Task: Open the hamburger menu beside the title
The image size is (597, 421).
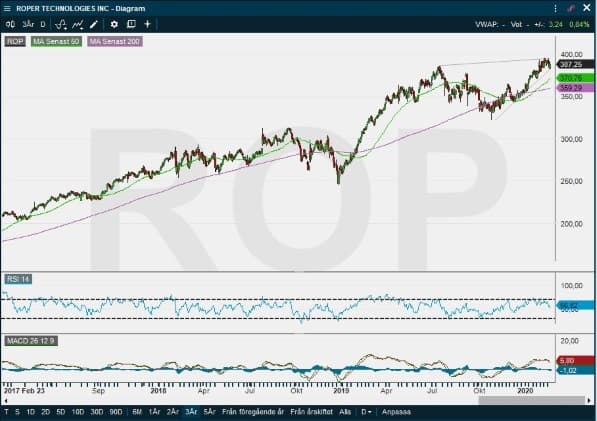Action: pos(7,8)
